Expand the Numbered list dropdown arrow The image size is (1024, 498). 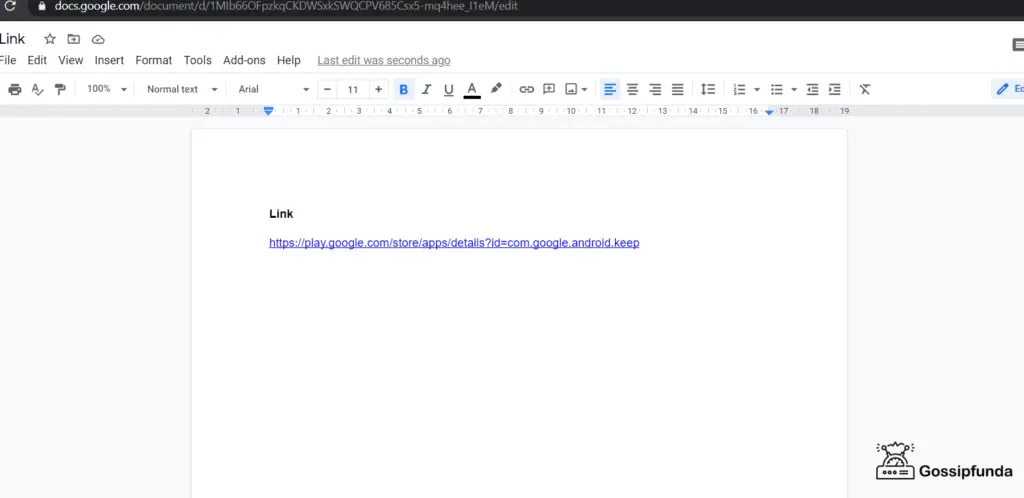[x=757, y=89]
